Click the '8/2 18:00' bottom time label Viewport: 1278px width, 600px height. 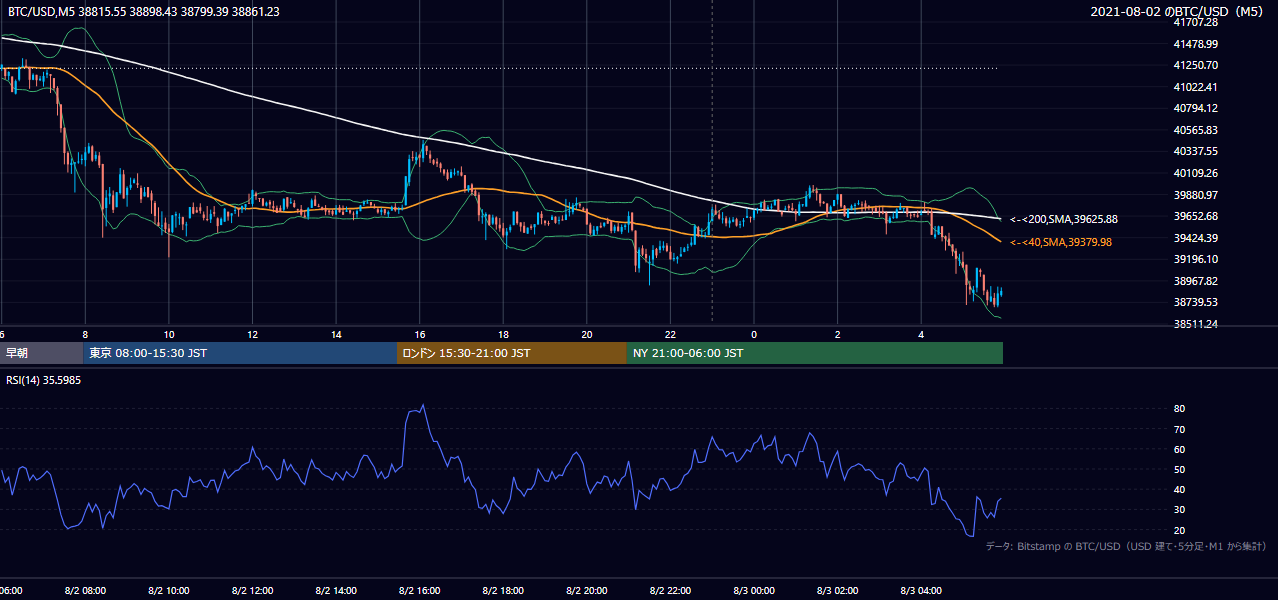(503, 591)
